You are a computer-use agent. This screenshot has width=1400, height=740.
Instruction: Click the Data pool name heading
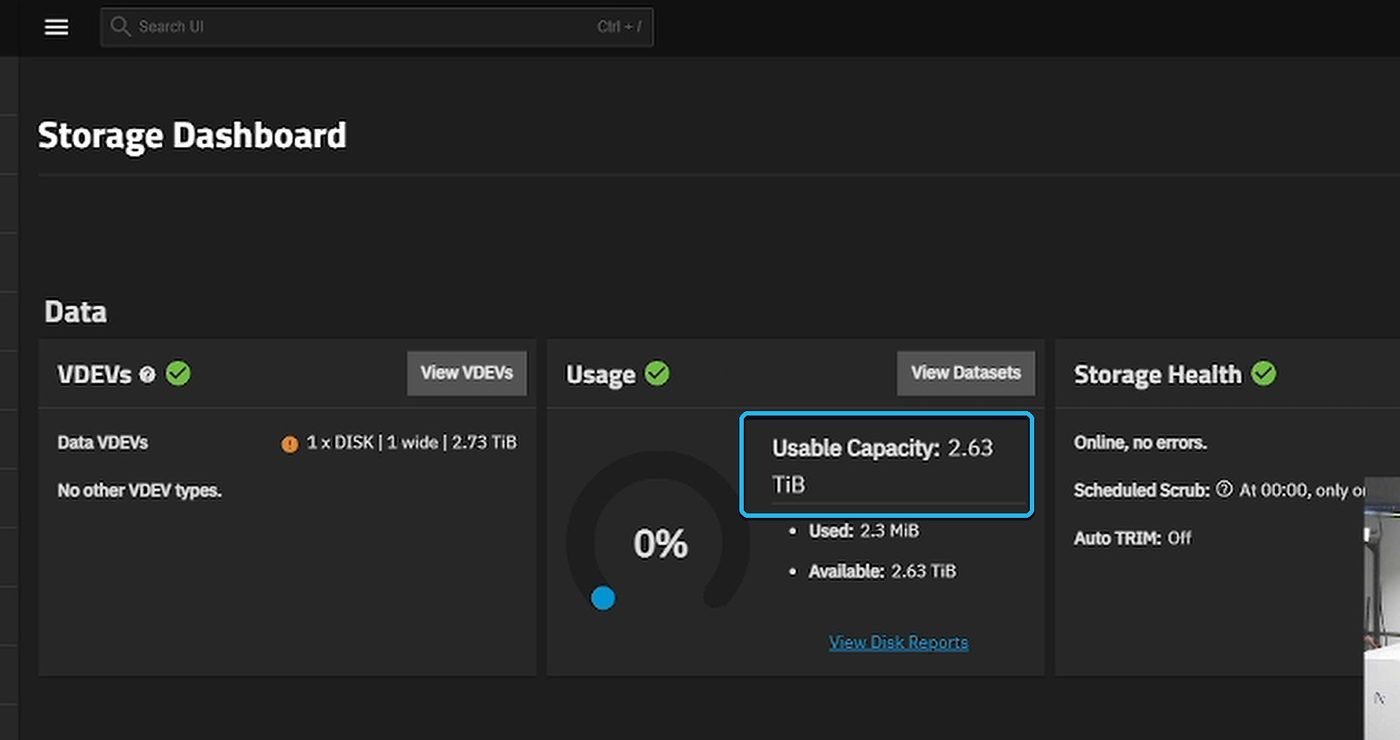pos(75,312)
